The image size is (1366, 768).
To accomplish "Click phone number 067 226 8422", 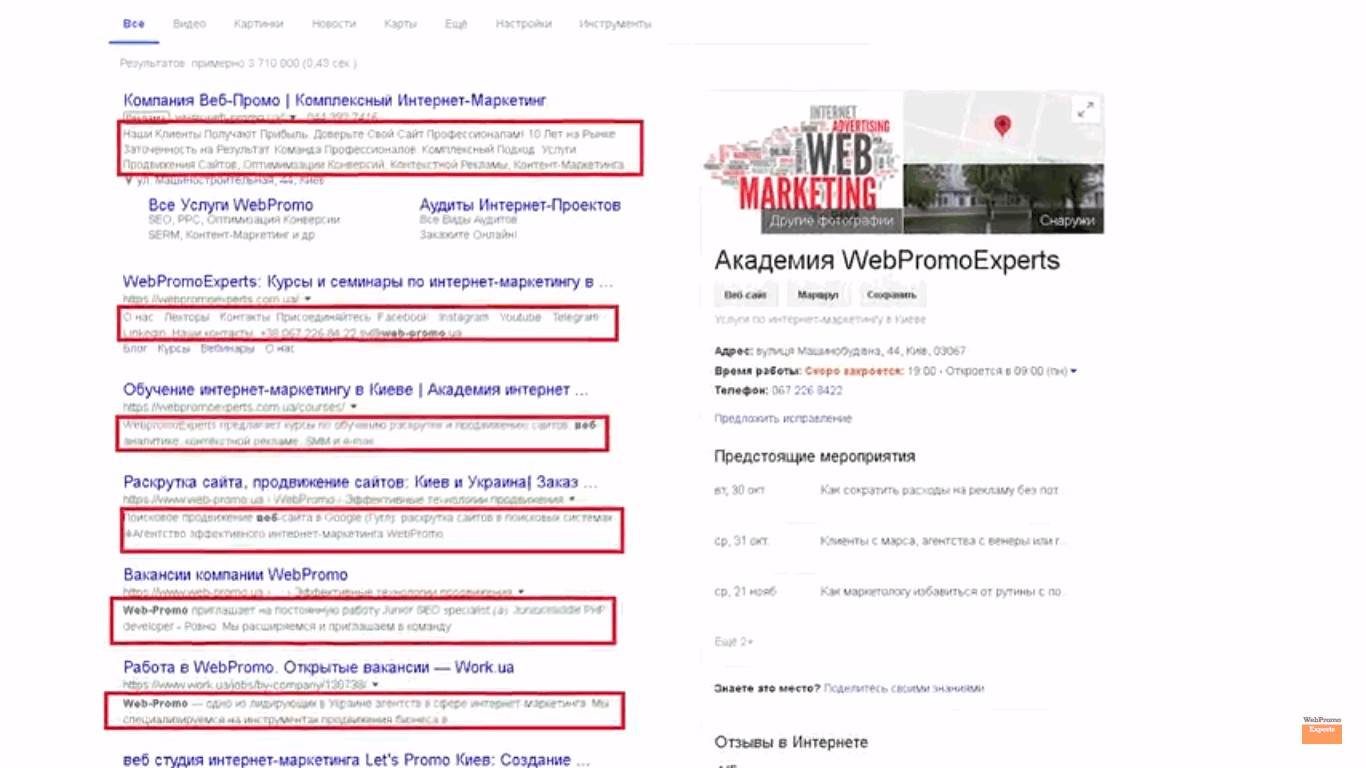I will [x=806, y=390].
